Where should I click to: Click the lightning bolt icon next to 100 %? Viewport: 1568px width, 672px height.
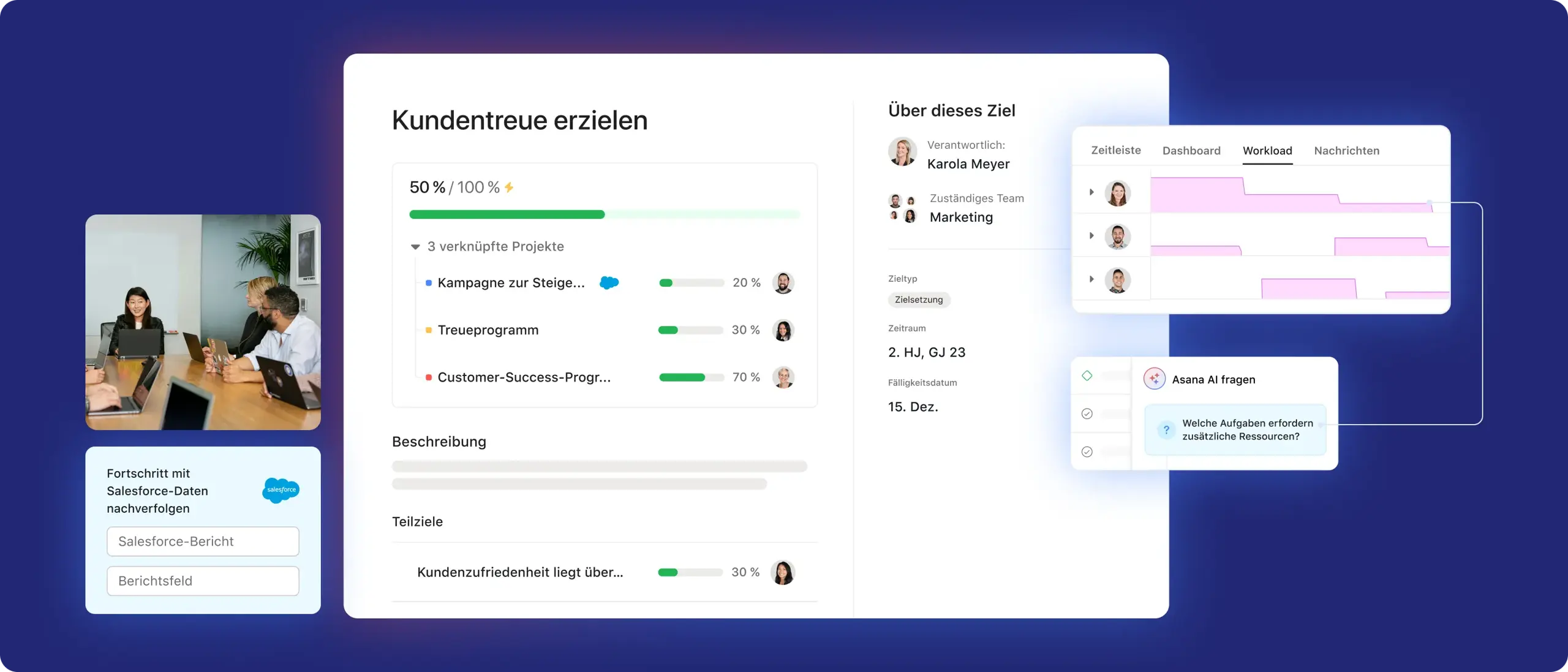[509, 187]
